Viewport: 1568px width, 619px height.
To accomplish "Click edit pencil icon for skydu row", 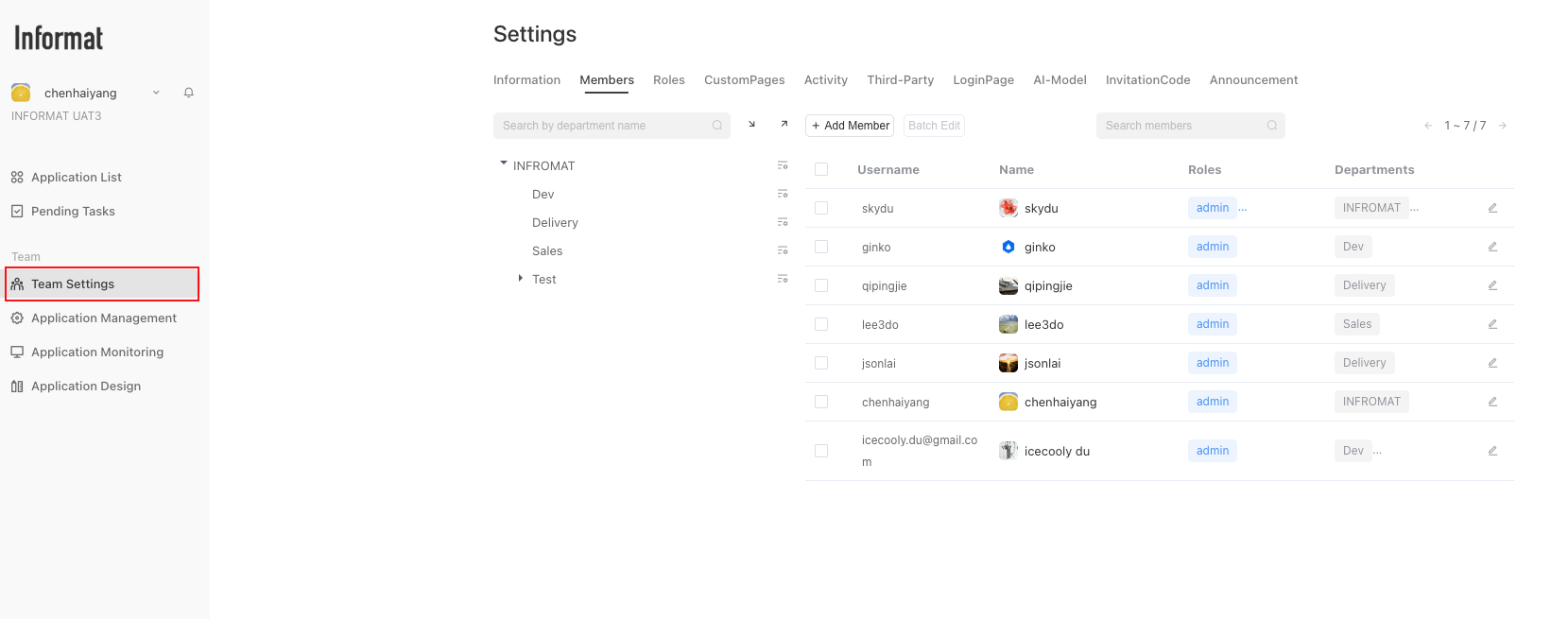I will tap(1492, 208).
